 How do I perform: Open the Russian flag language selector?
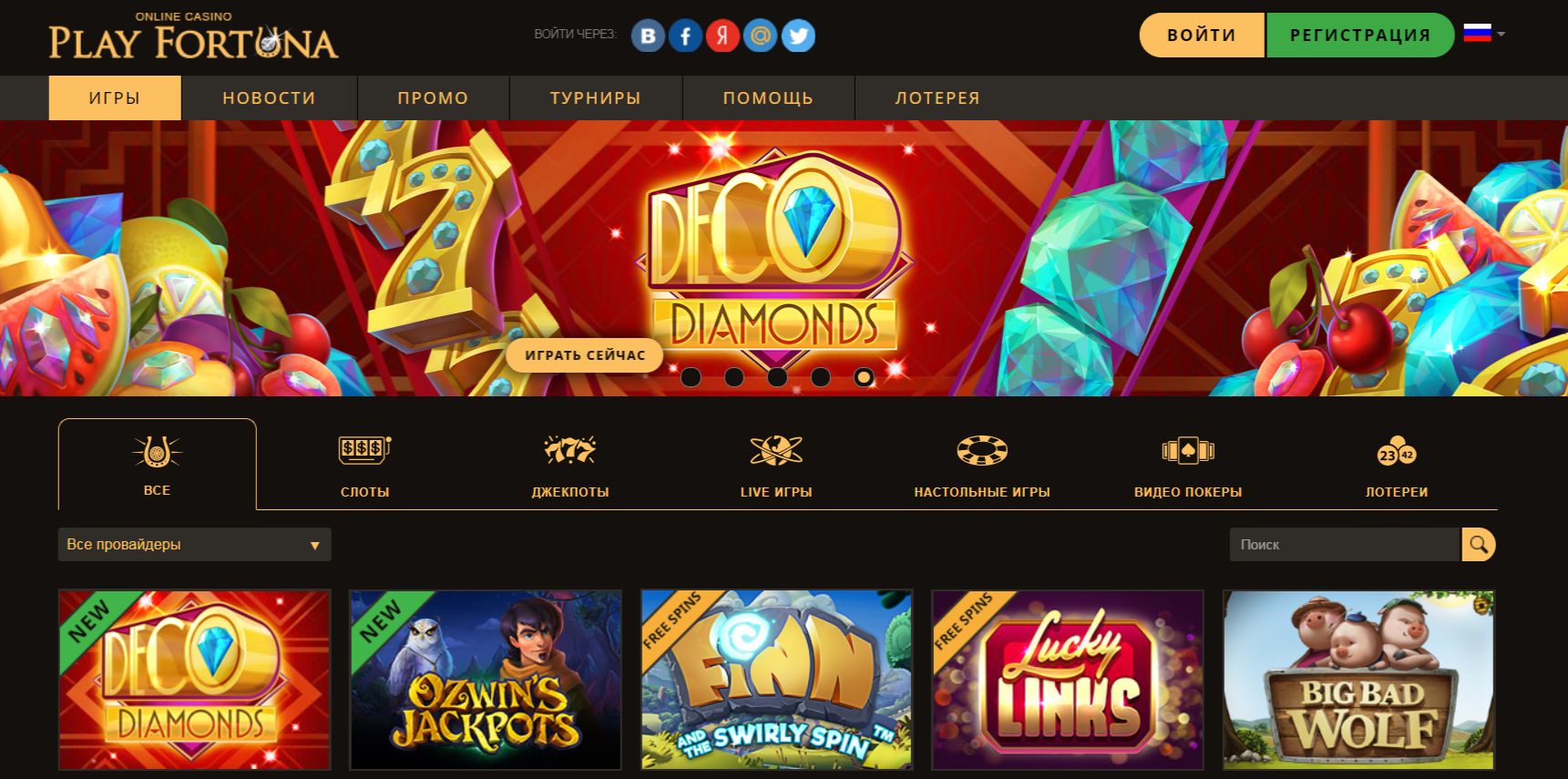click(x=1483, y=34)
